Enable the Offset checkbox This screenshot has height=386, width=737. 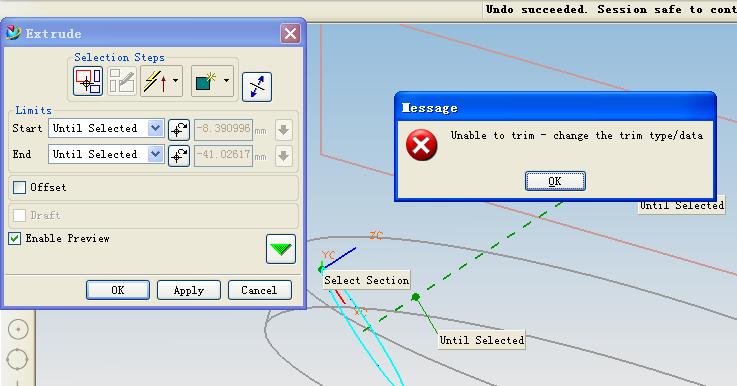click(x=19, y=188)
